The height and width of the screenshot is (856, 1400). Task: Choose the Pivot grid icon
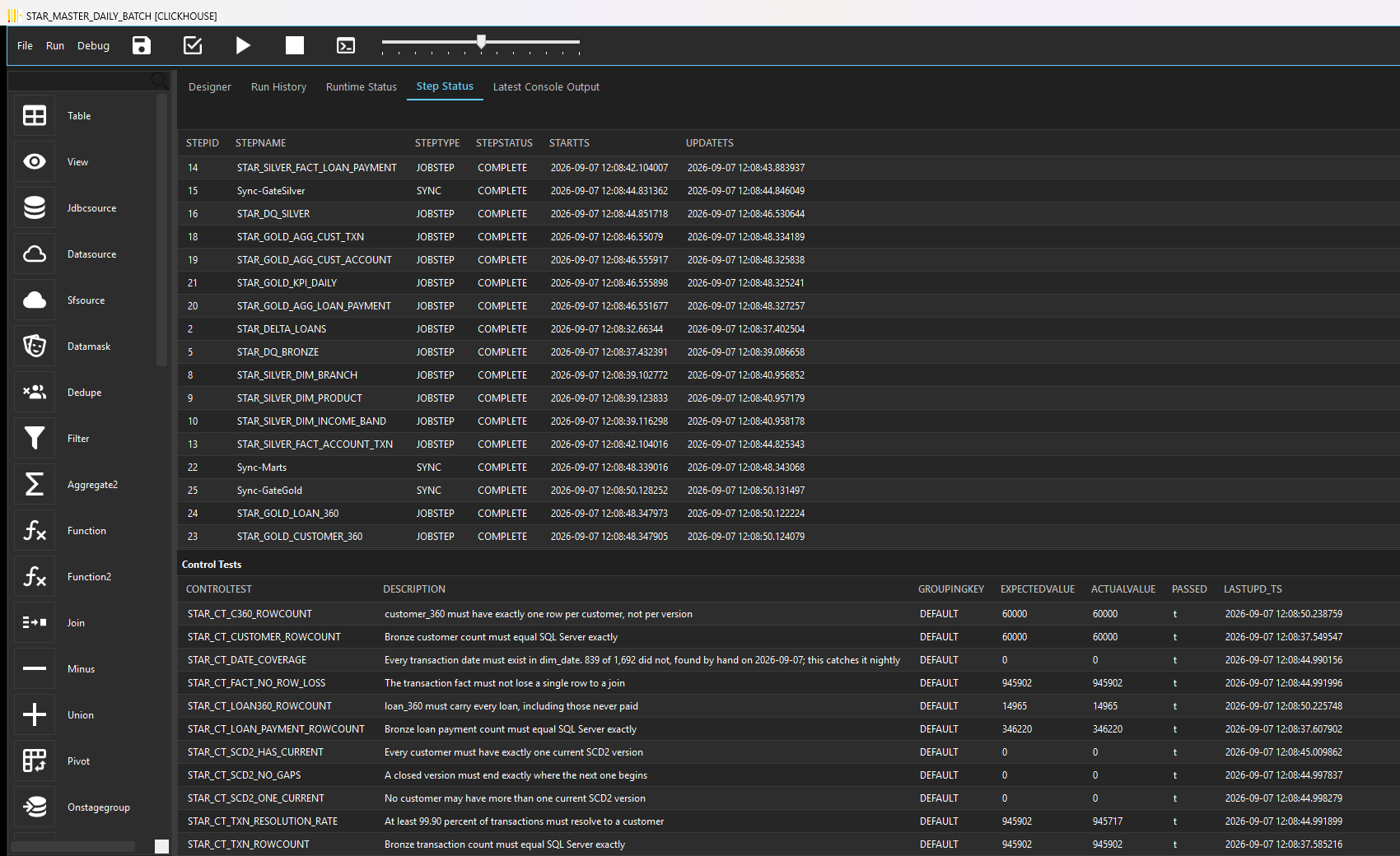35,761
